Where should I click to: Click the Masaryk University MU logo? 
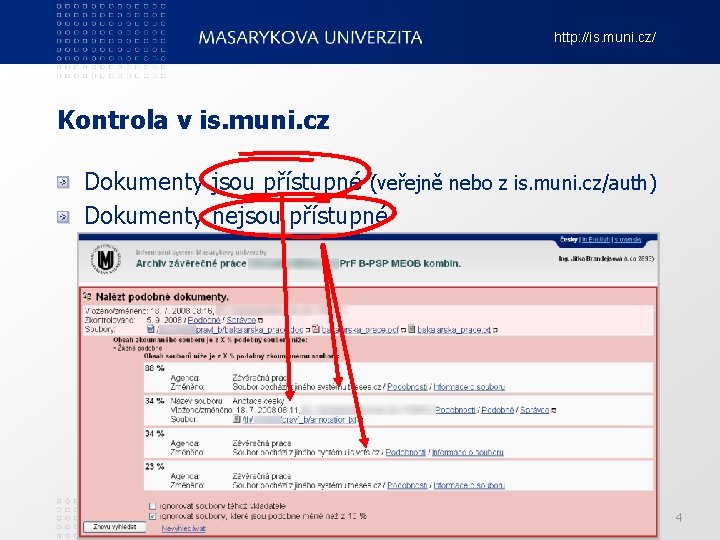coord(106,259)
